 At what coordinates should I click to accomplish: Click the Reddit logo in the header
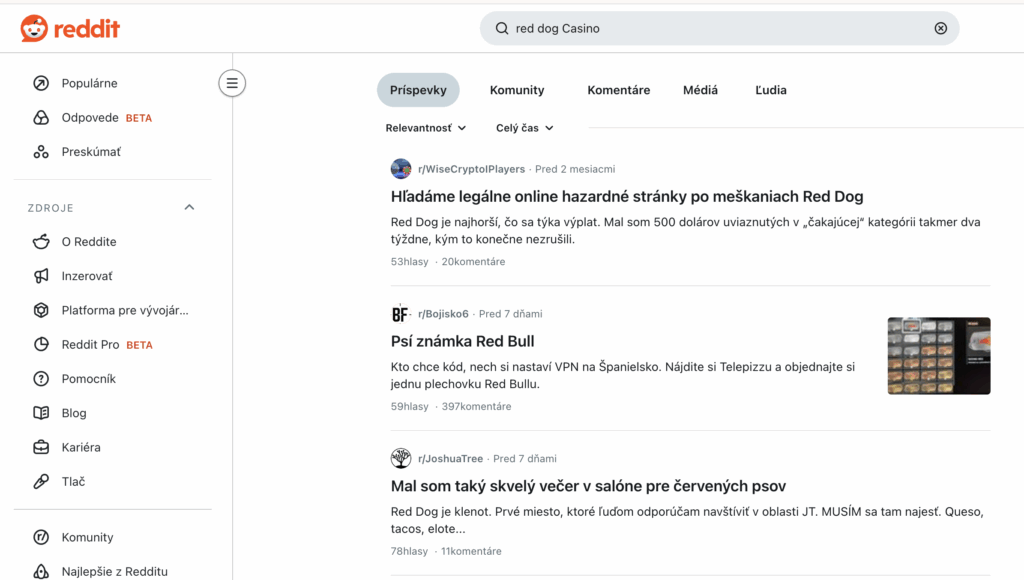point(70,29)
